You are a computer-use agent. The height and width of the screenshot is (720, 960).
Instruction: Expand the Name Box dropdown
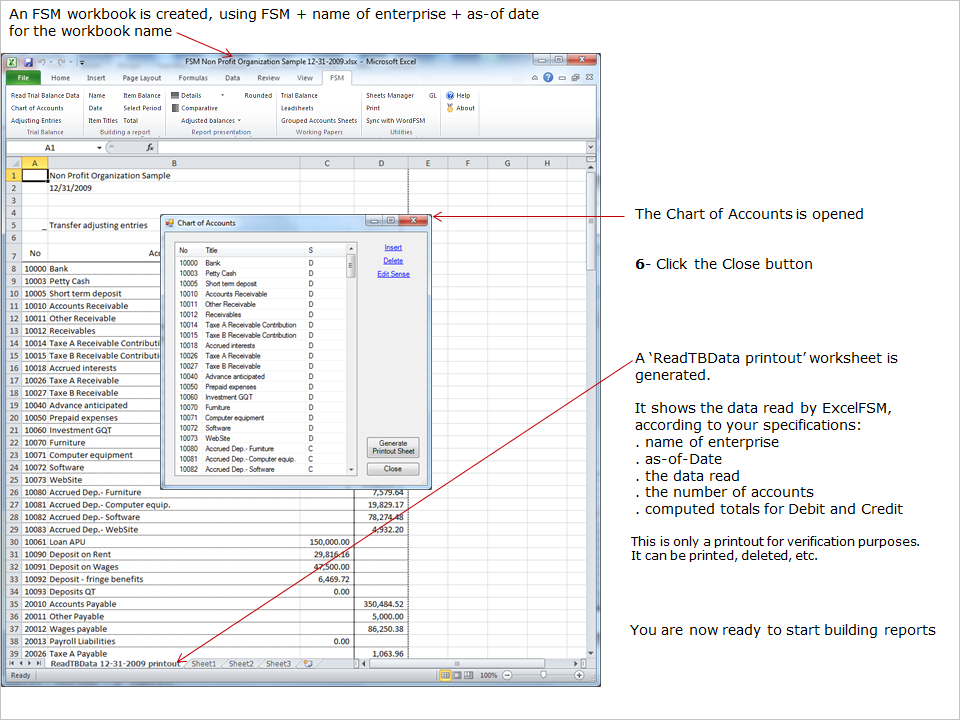[99, 147]
